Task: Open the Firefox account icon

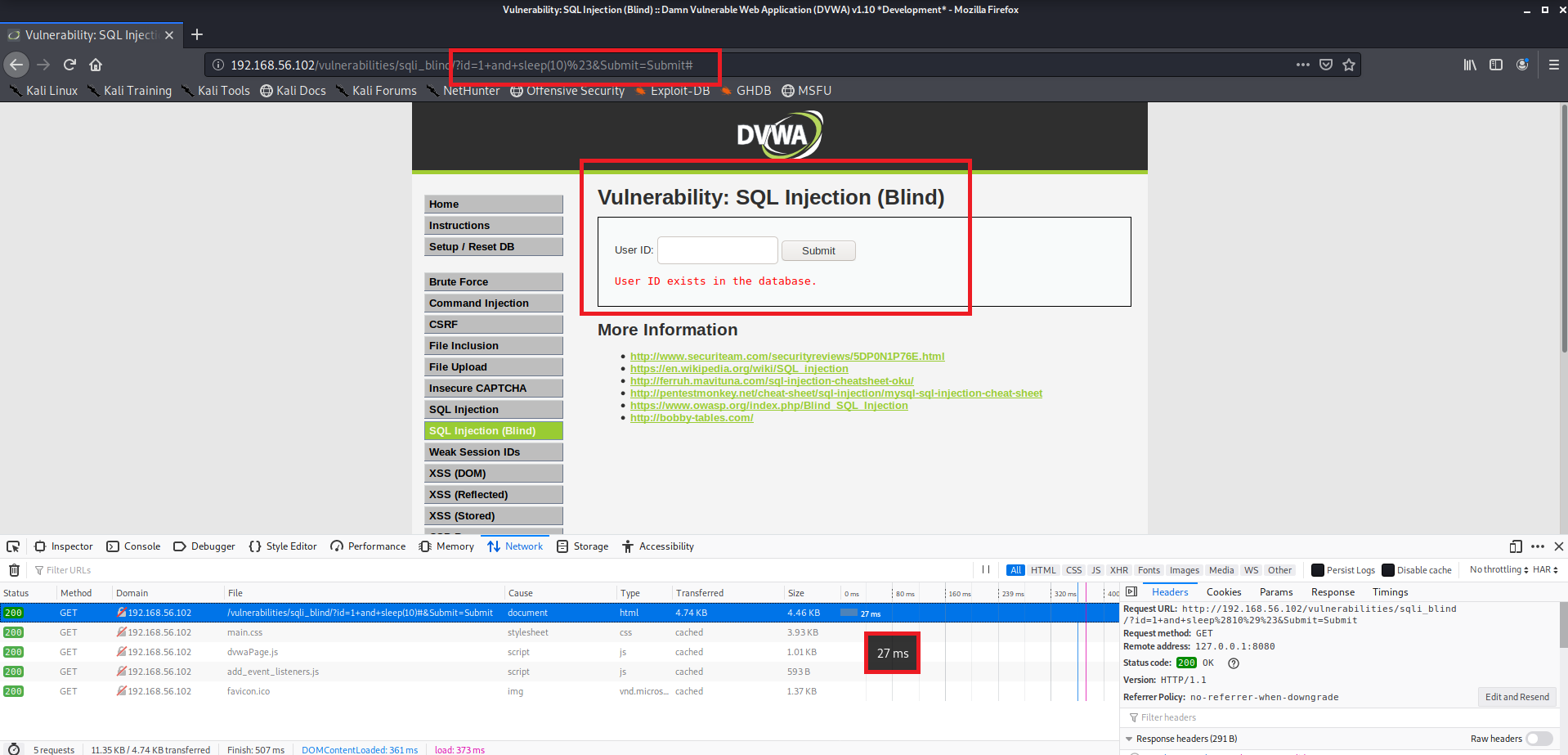Action: point(1522,65)
